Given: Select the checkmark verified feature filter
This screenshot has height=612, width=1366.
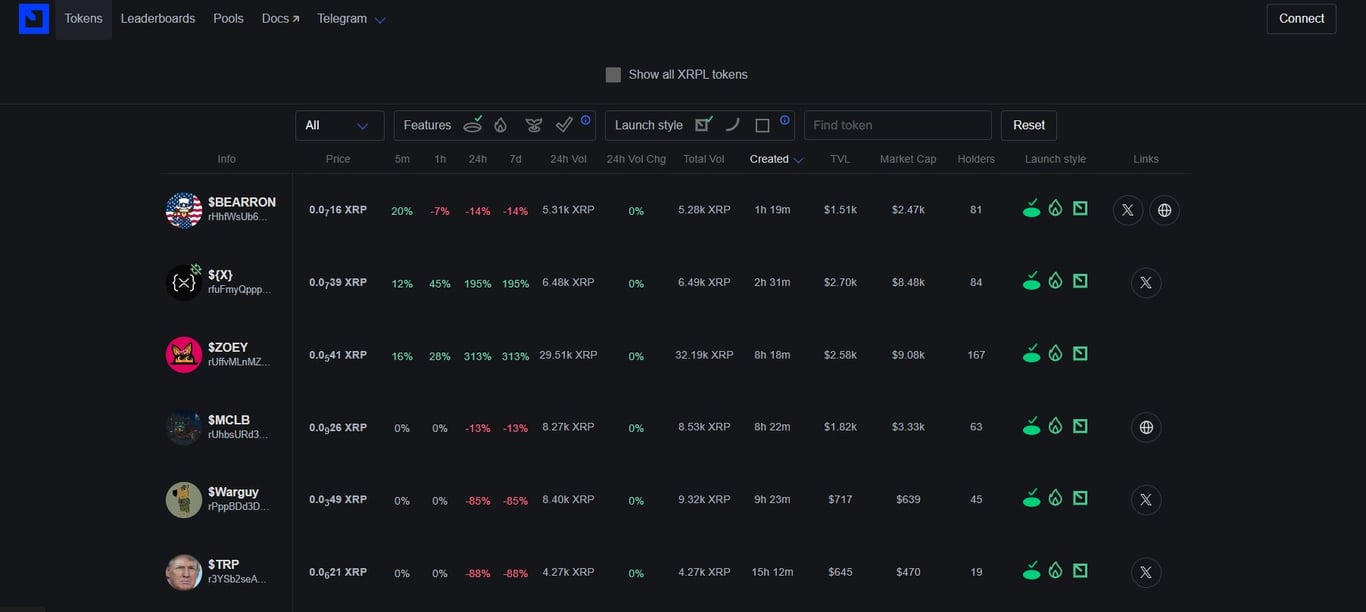Looking at the screenshot, I should click(x=563, y=124).
